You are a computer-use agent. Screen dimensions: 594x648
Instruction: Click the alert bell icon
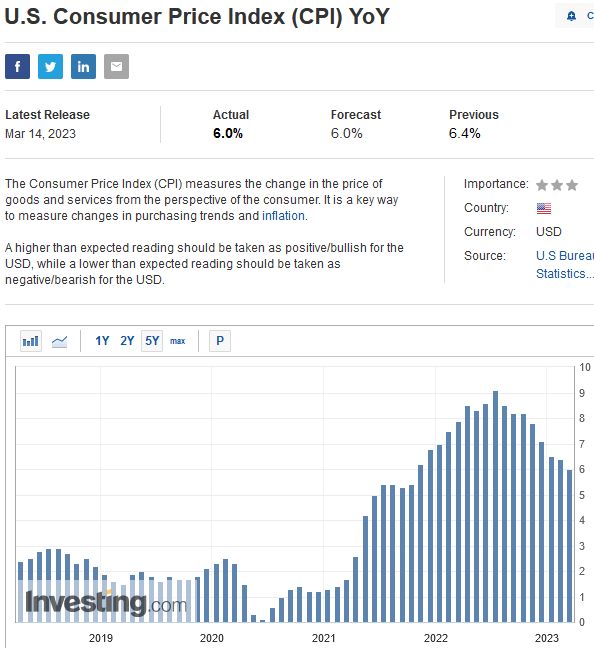point(571,16)
